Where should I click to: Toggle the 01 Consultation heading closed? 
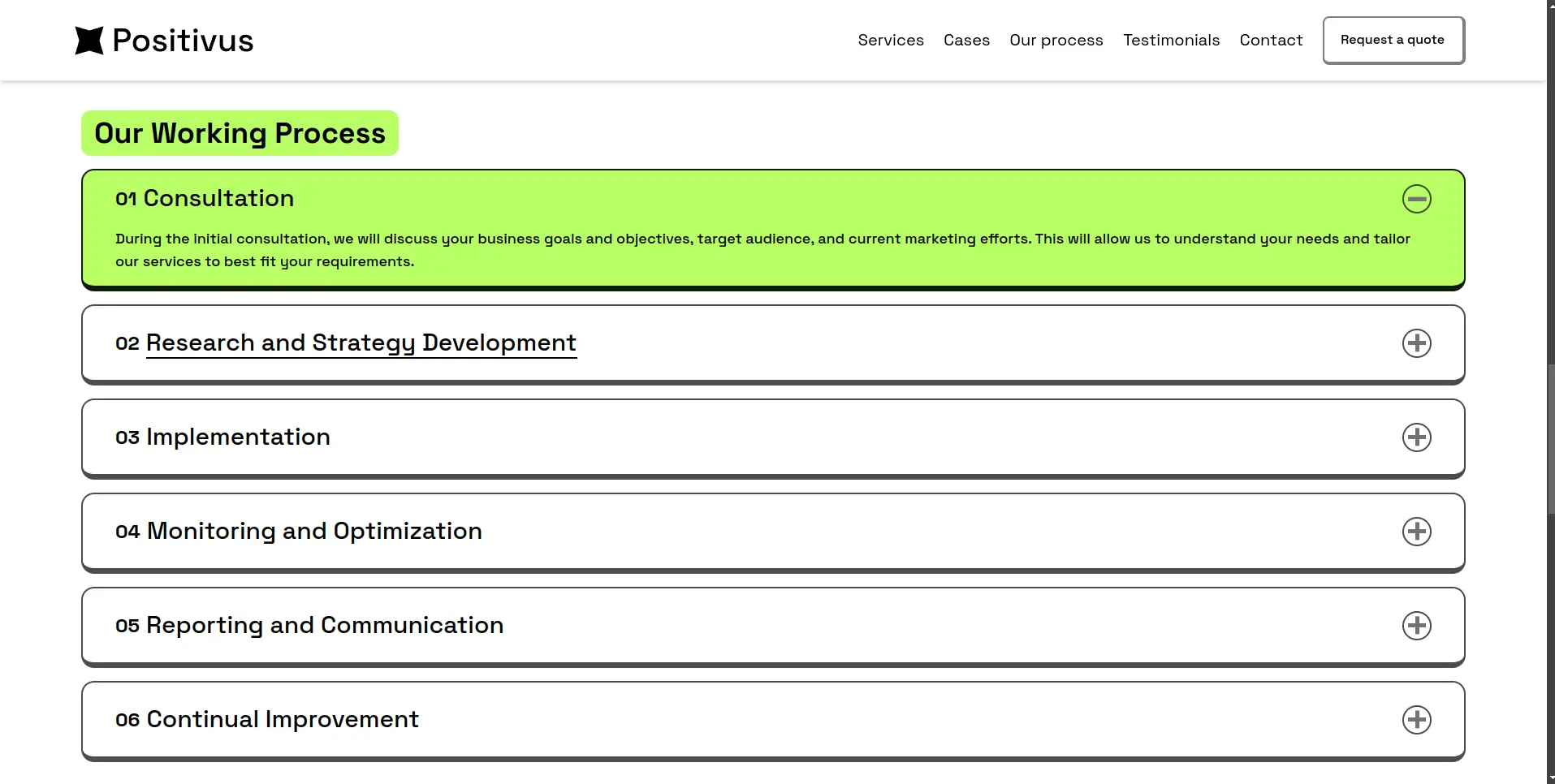point(218,199)
